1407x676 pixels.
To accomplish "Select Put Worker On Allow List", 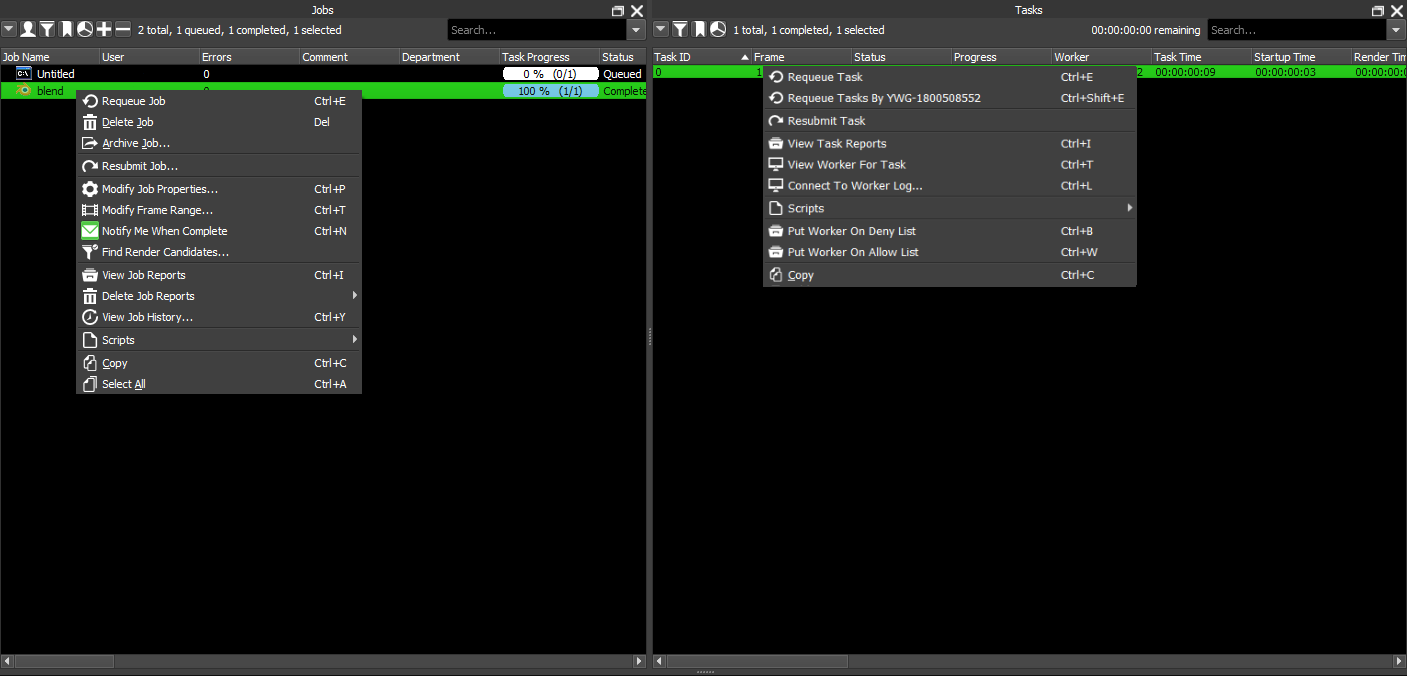I will pos(950,252).
